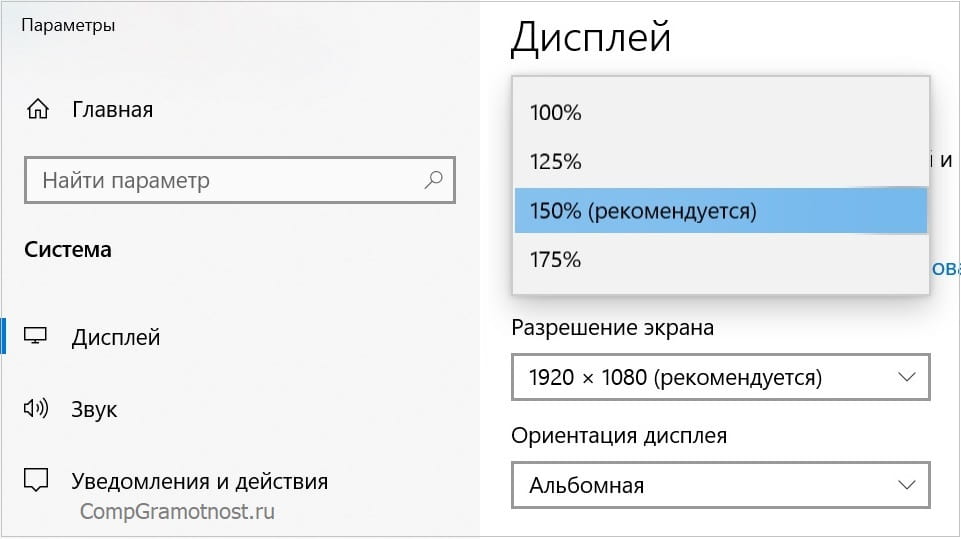Click the magnifier icon in search box
961x539 pixels.
tap(433, 181)
